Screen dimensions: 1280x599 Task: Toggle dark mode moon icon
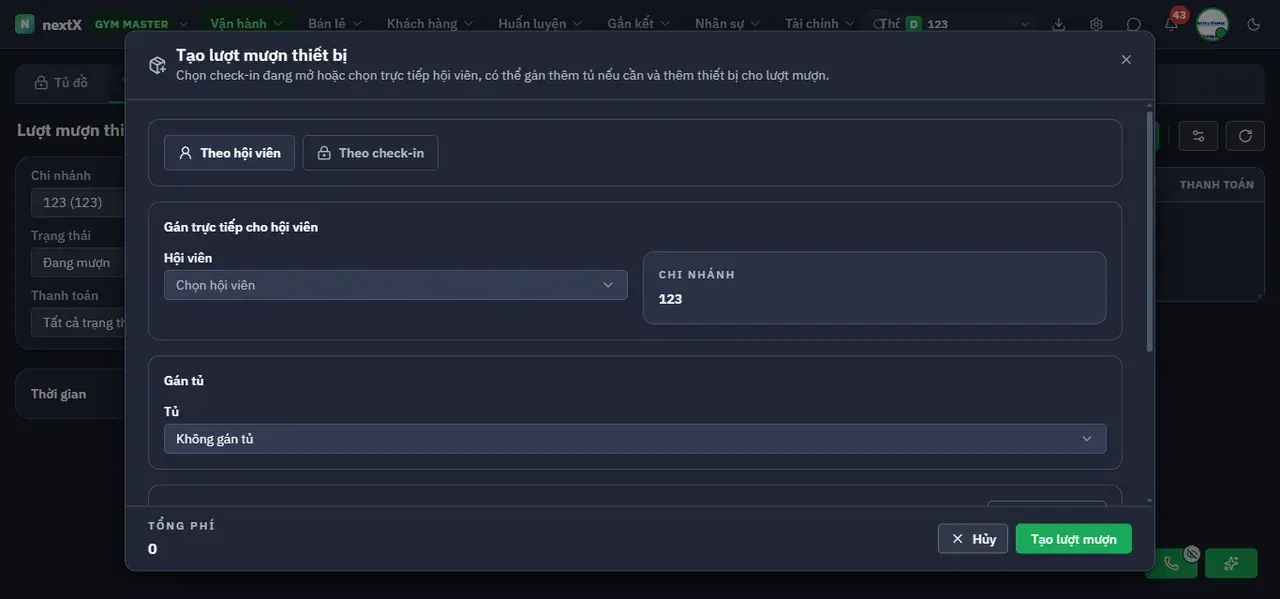(1254, 24)
